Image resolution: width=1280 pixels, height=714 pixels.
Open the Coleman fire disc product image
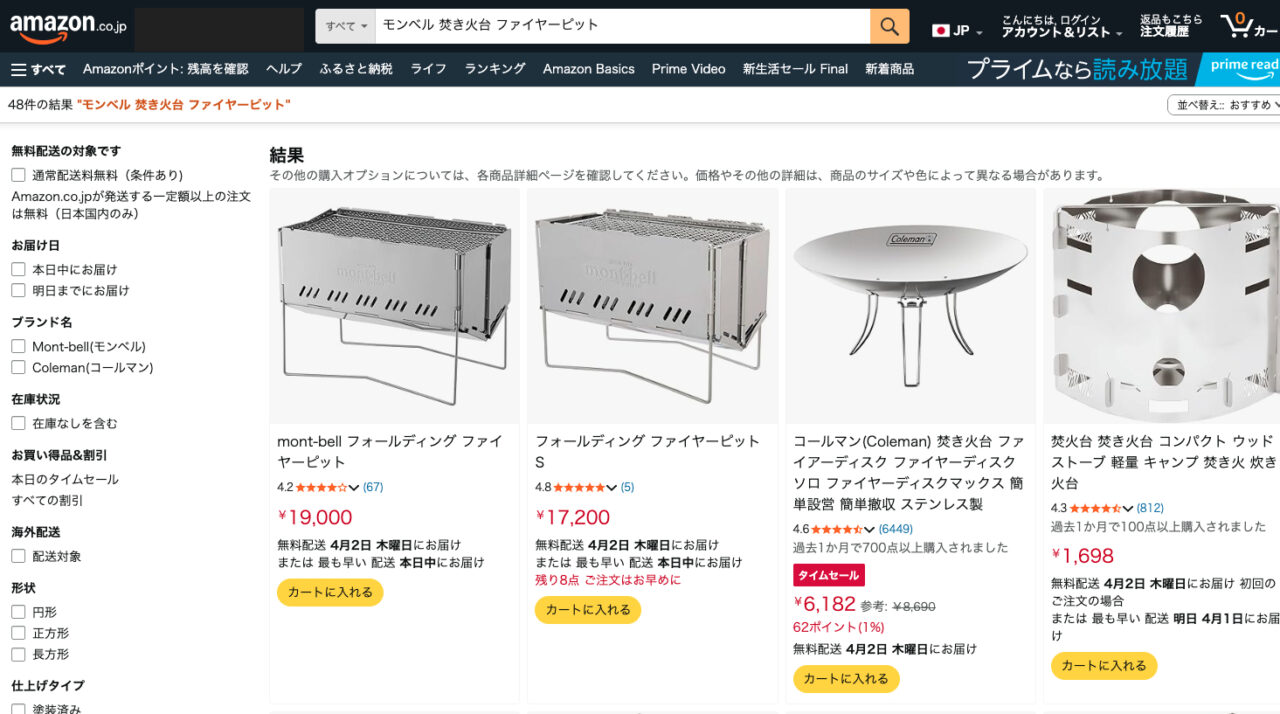[910, 306]
